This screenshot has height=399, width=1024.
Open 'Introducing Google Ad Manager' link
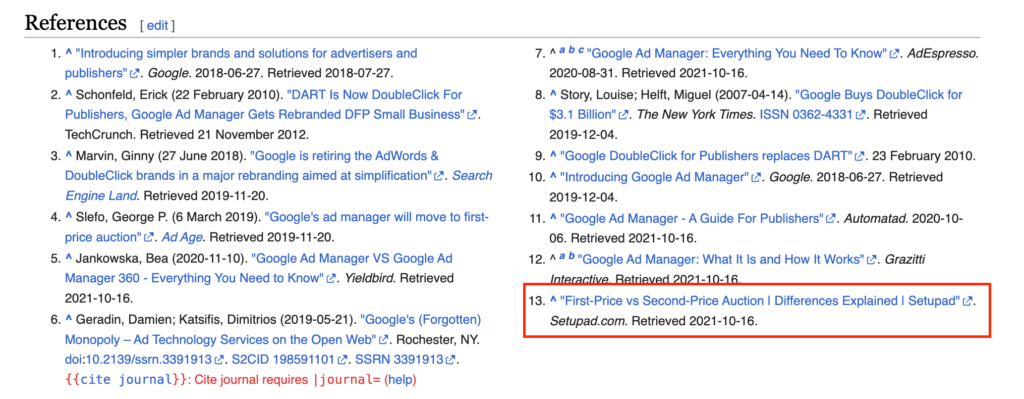pyautogui.click(x=654, y=178)
